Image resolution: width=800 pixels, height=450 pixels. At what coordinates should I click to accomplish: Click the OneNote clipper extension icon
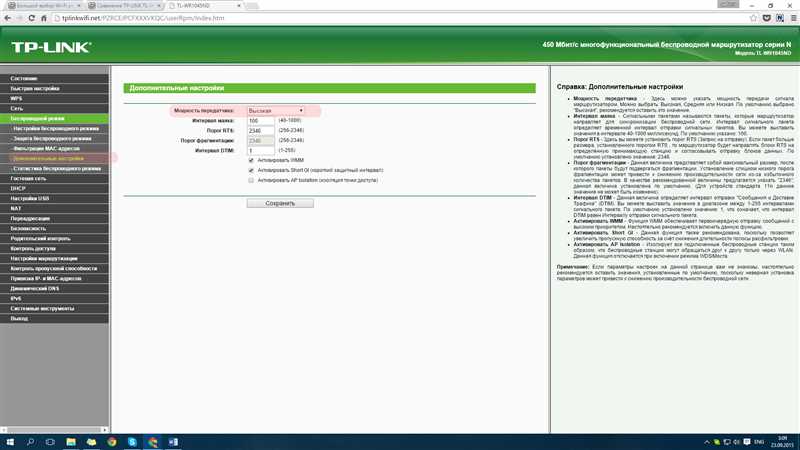click(780, 18)
